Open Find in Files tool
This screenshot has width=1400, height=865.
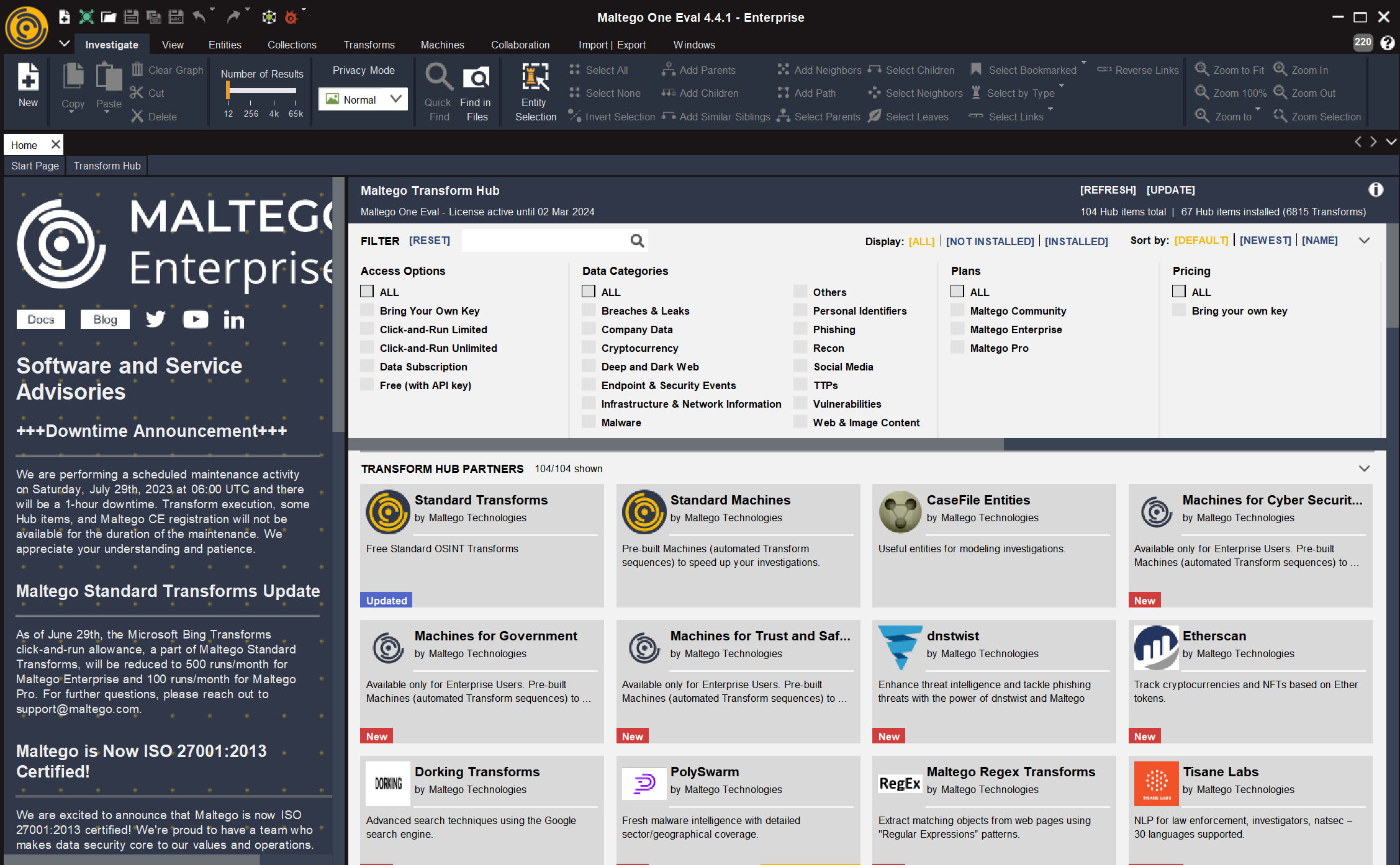[x=477, y=78]
